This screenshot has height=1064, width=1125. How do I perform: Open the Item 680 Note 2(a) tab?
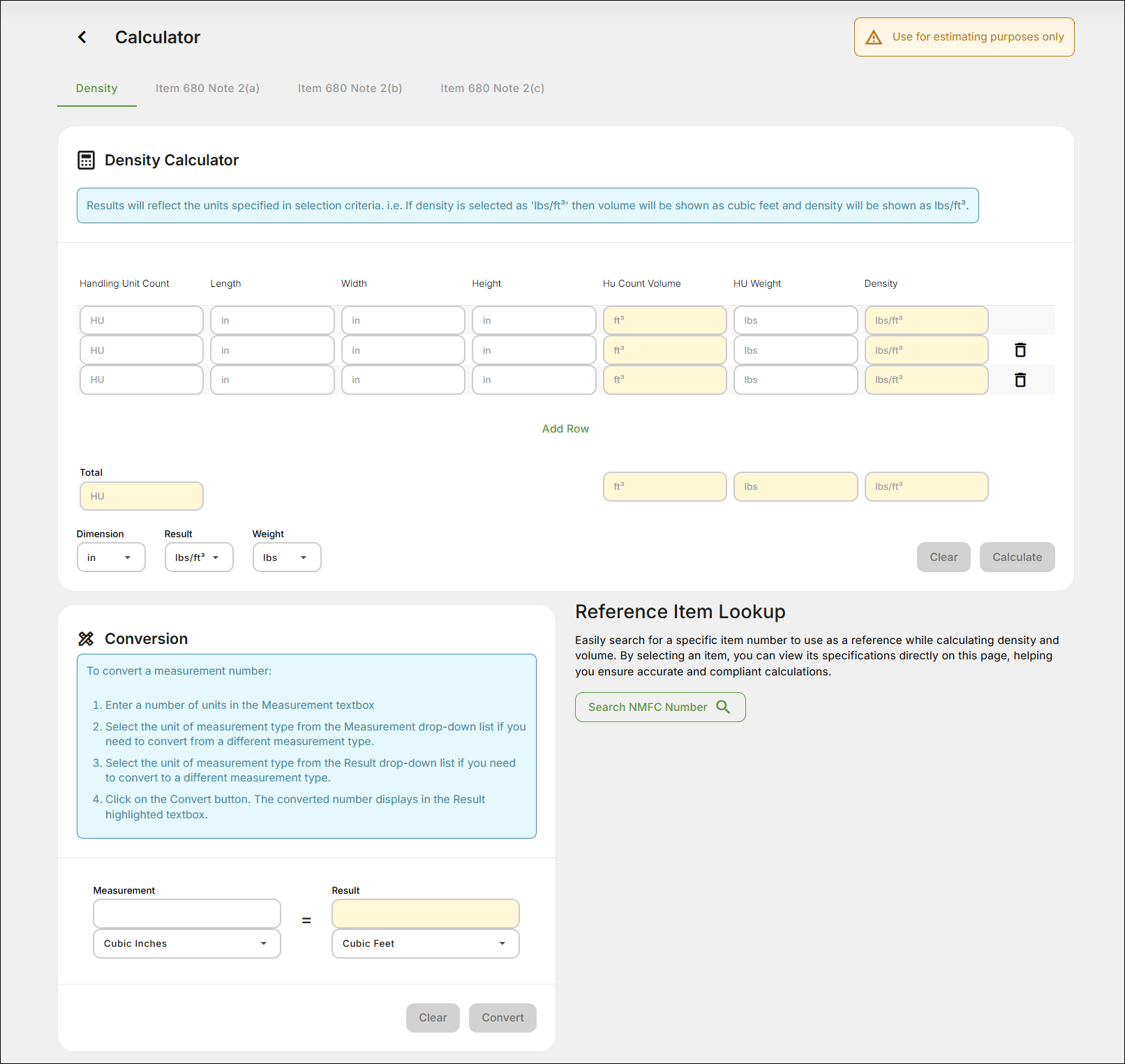[207, 89]
